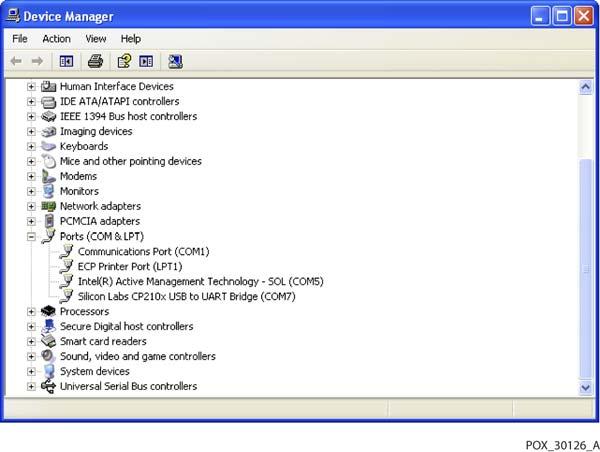The width and height of the screenshot is (600, 452).
Task: Expand the System devices node
Action: [x=31, y=371]
